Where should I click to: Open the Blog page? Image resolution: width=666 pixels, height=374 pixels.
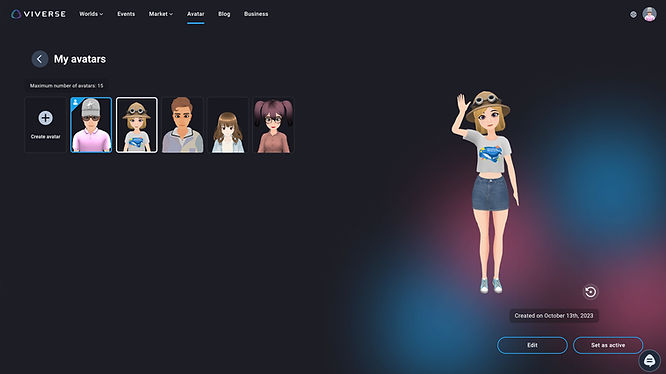tap(224, 14)
